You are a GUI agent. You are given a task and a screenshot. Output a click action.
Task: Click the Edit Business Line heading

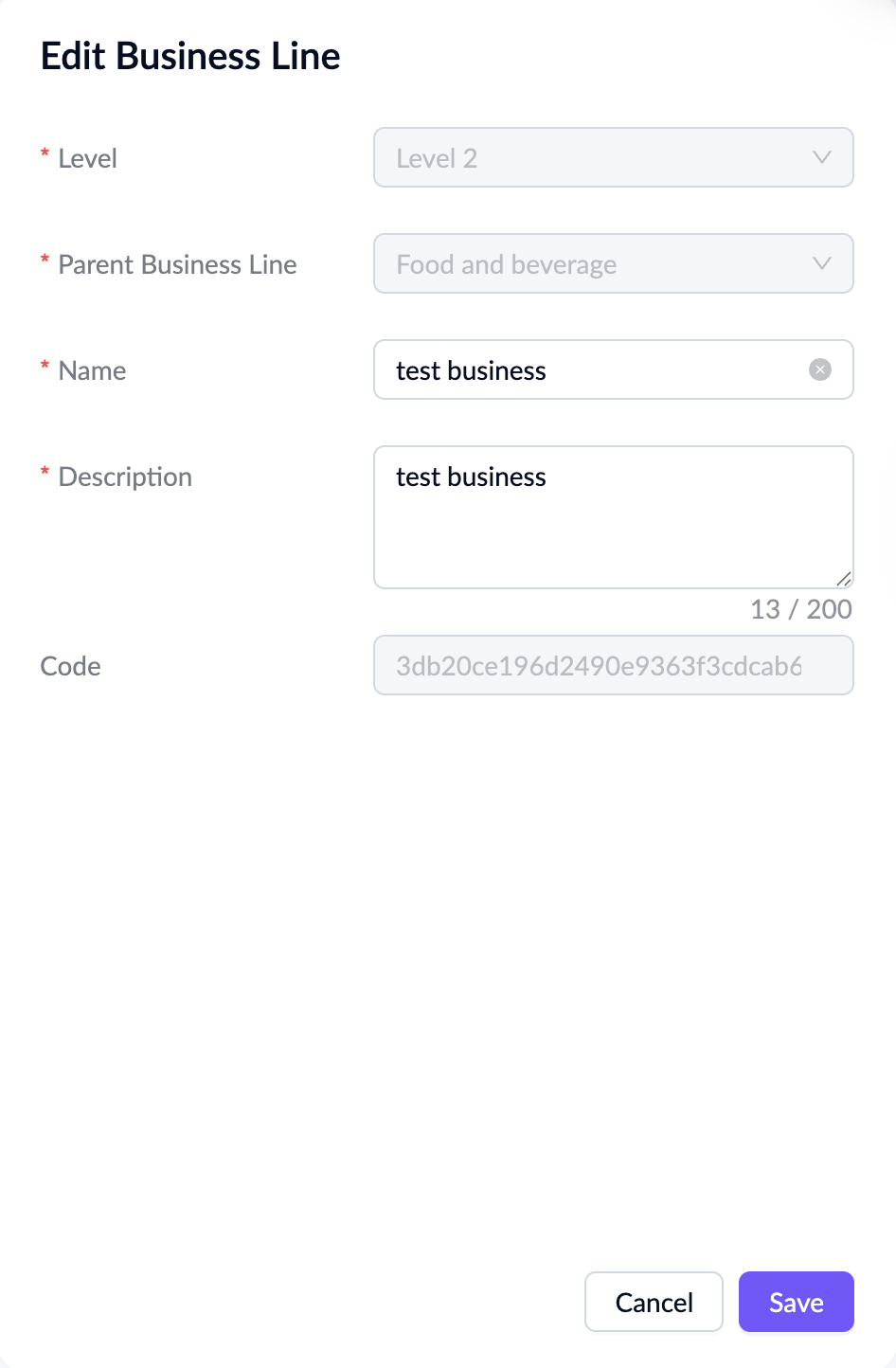190,56
